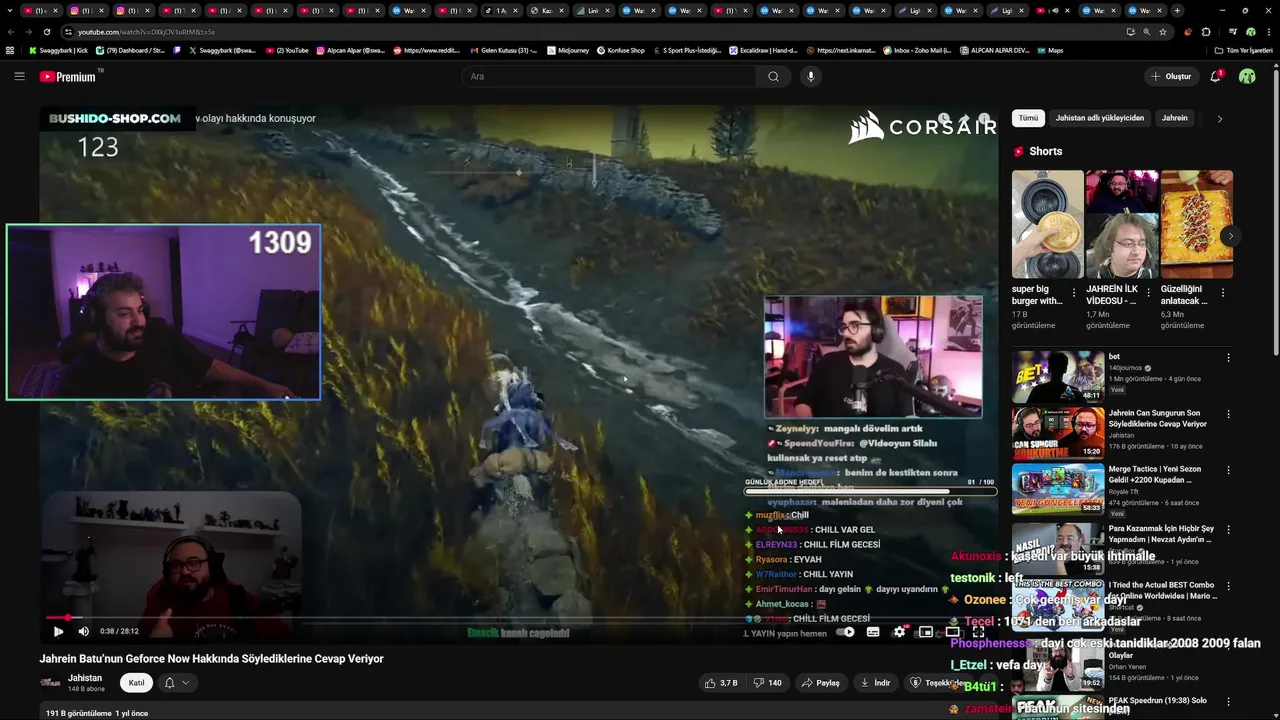This screenshot has height=720, width=1280.
Task: Open 'Jahrein Can Sungurun Son' video title
Action: pos(1157,418)
